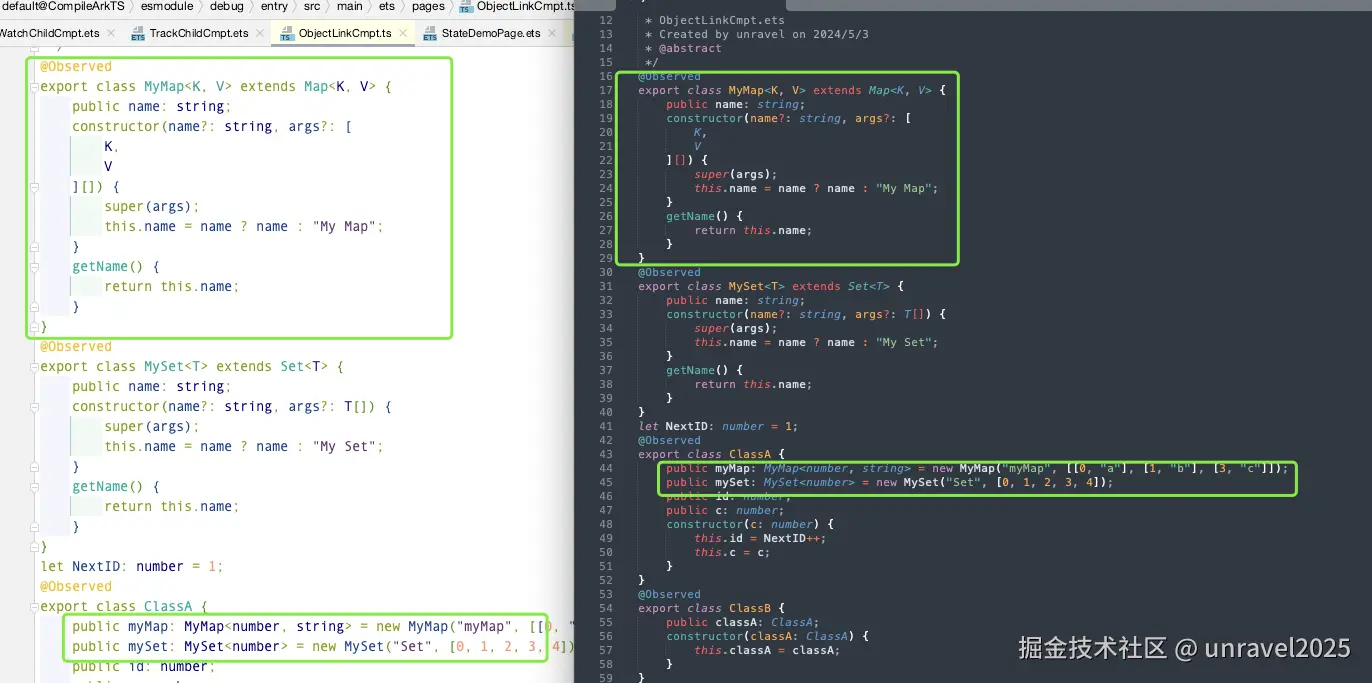Click line number 44 in dark editor
This screenshot has height=683, width=1372.
click(x=607, y=468)
